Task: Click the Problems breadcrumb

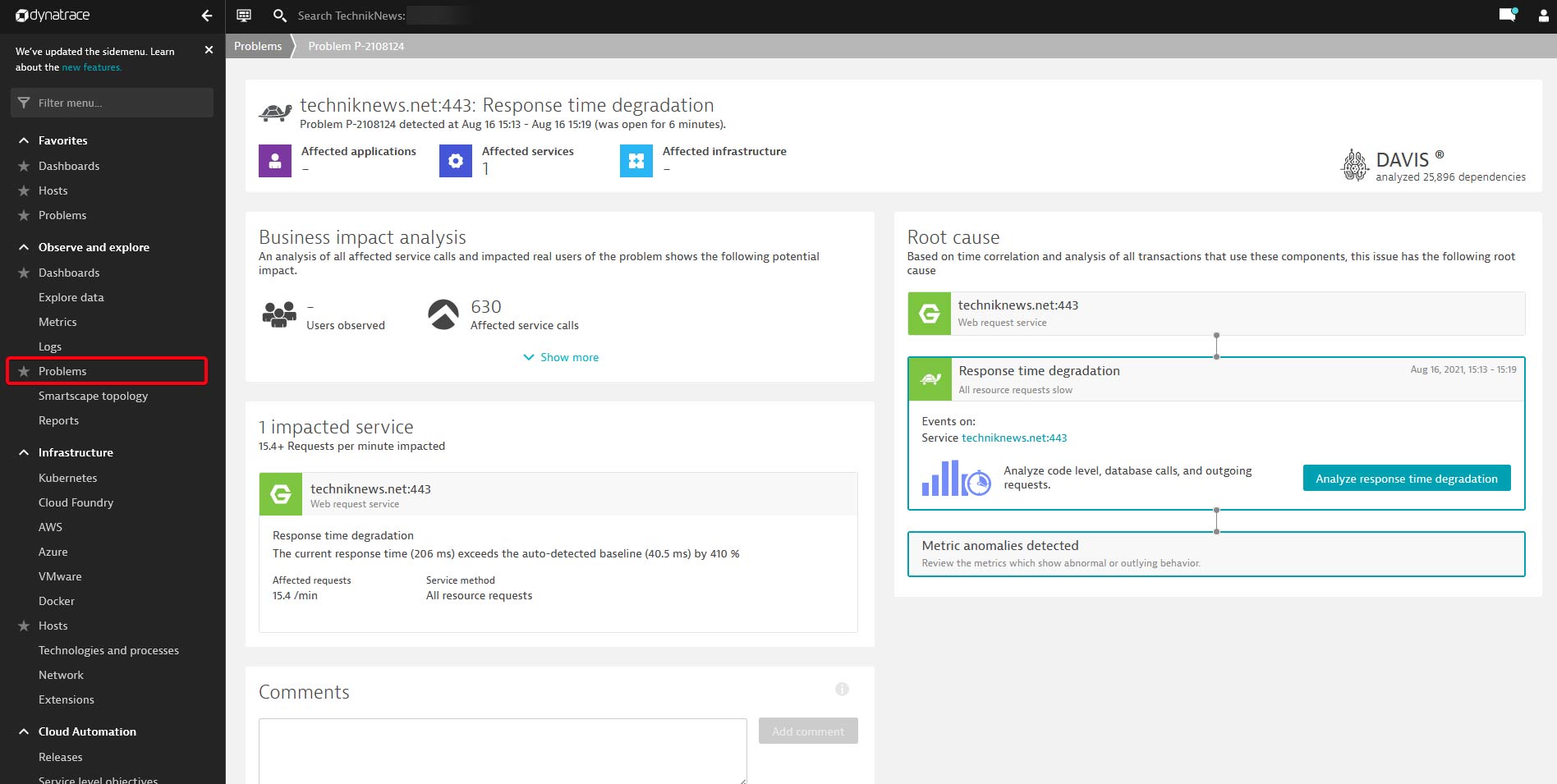Action: click(258, 46)
